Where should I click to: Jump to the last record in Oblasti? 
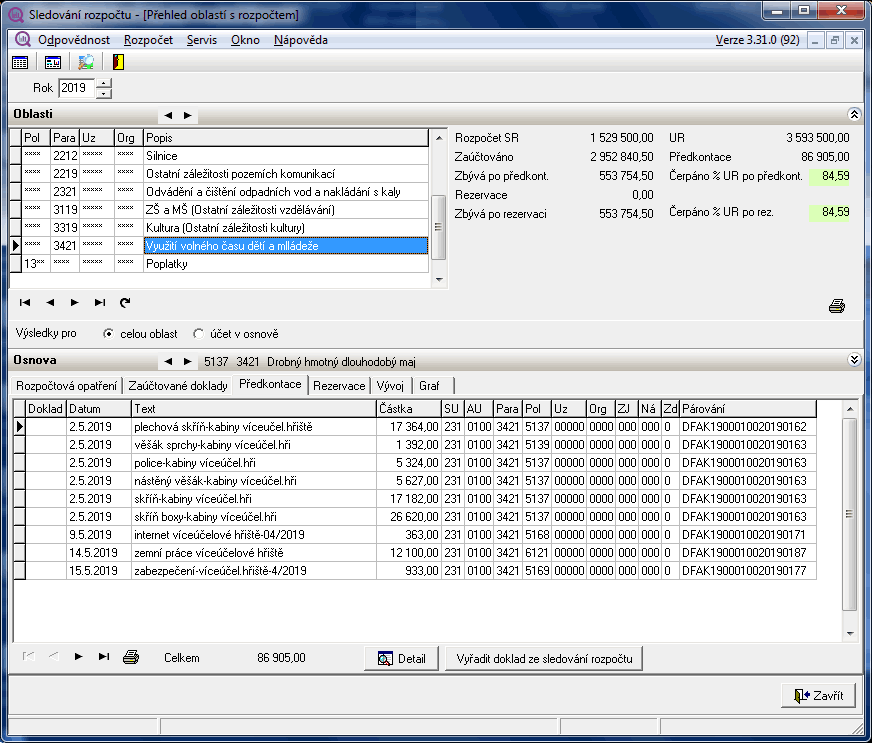[x=100, y=302]
